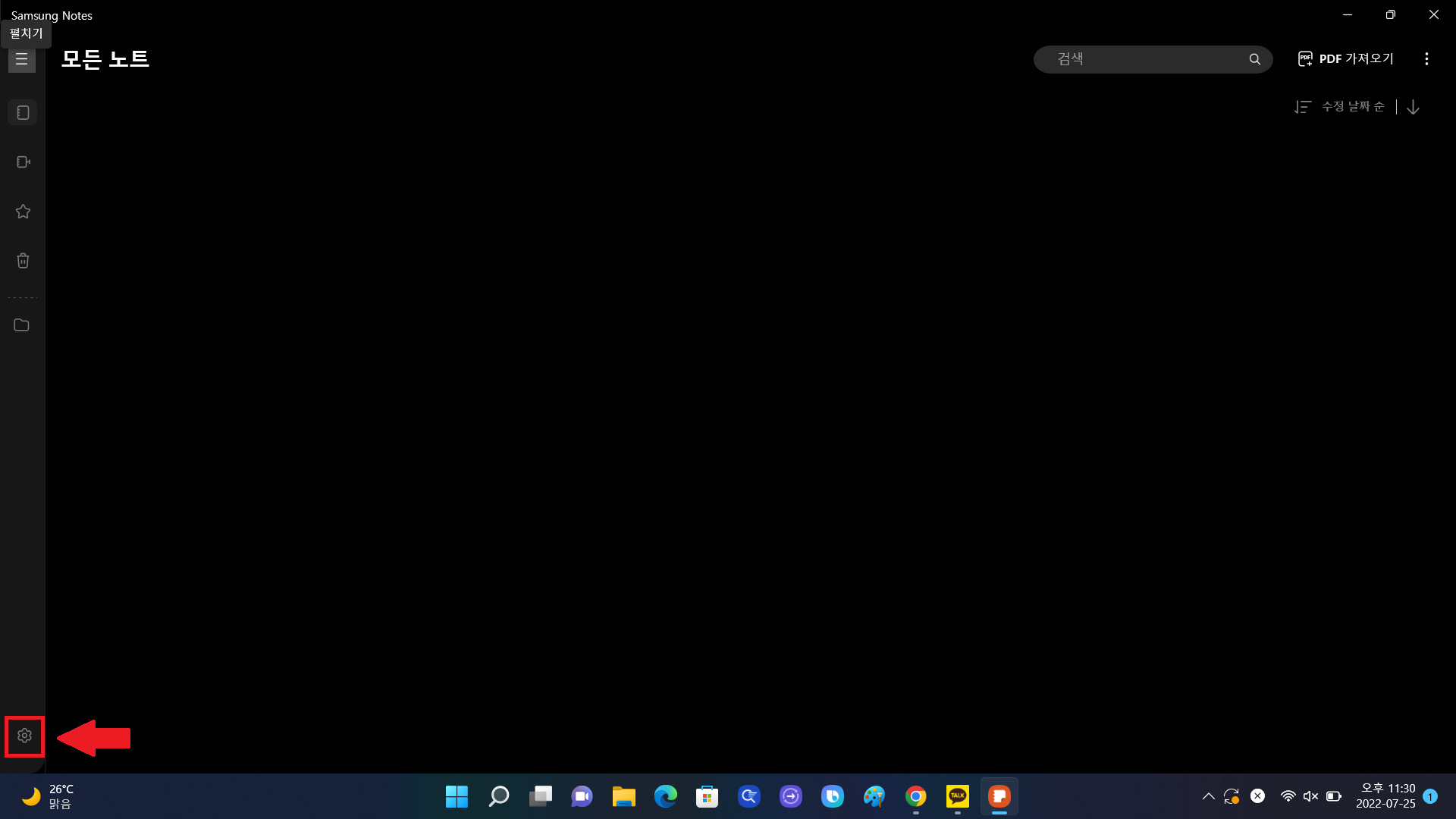
Task: Open the three-dot more options menu
Action: coord(1426,59)
